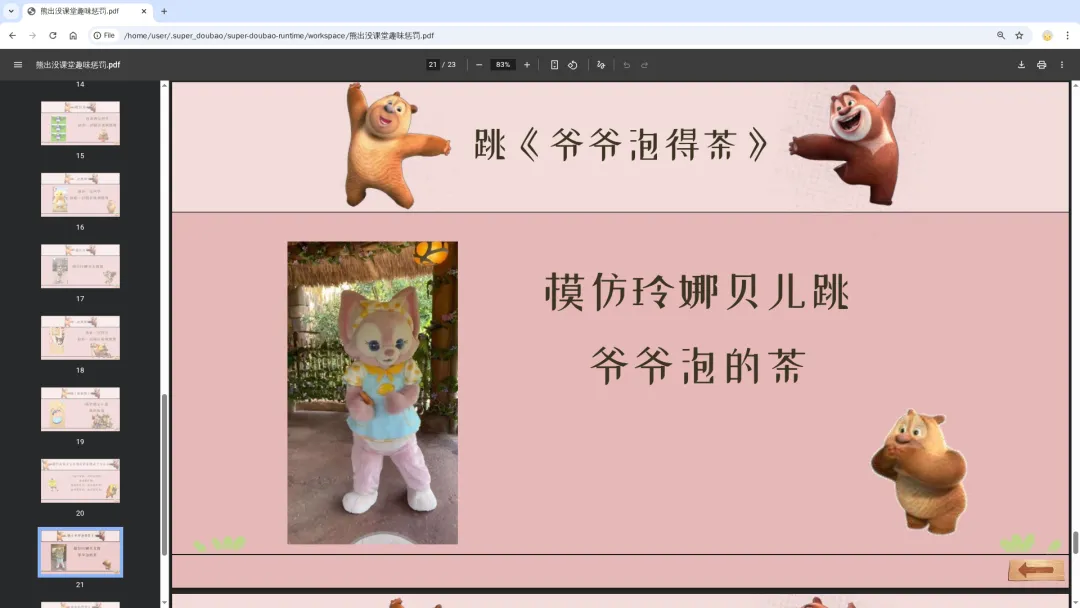Bookmark this page with the star
The image size is (1080, 608).
point(1019,35)
